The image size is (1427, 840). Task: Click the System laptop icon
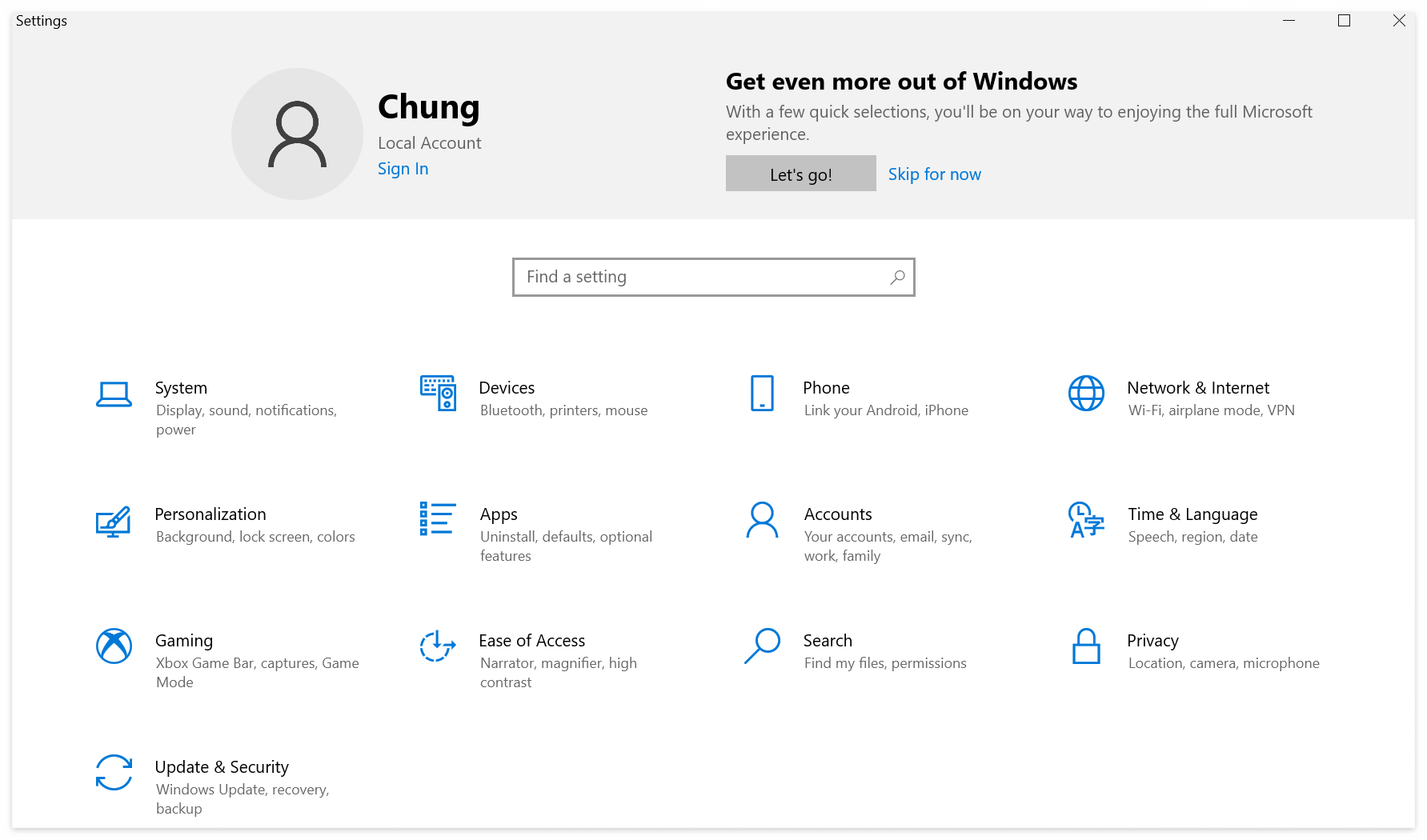click(114, 394)
